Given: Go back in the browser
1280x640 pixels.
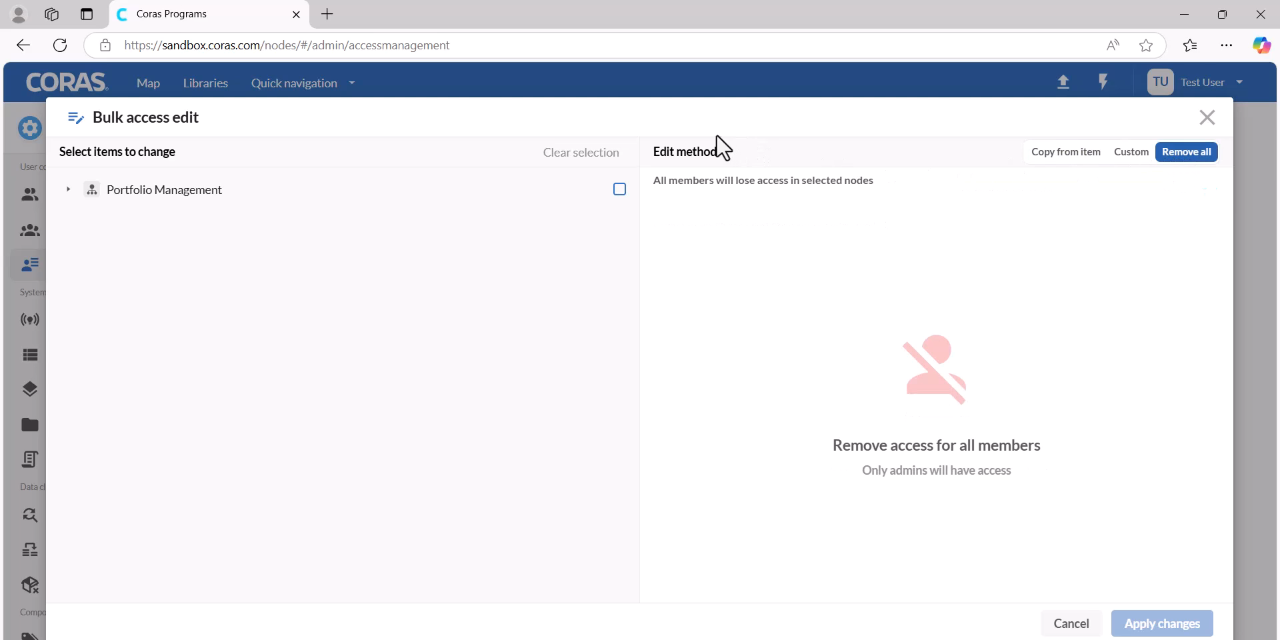Looking at the screenshot, I should [23, 45].
